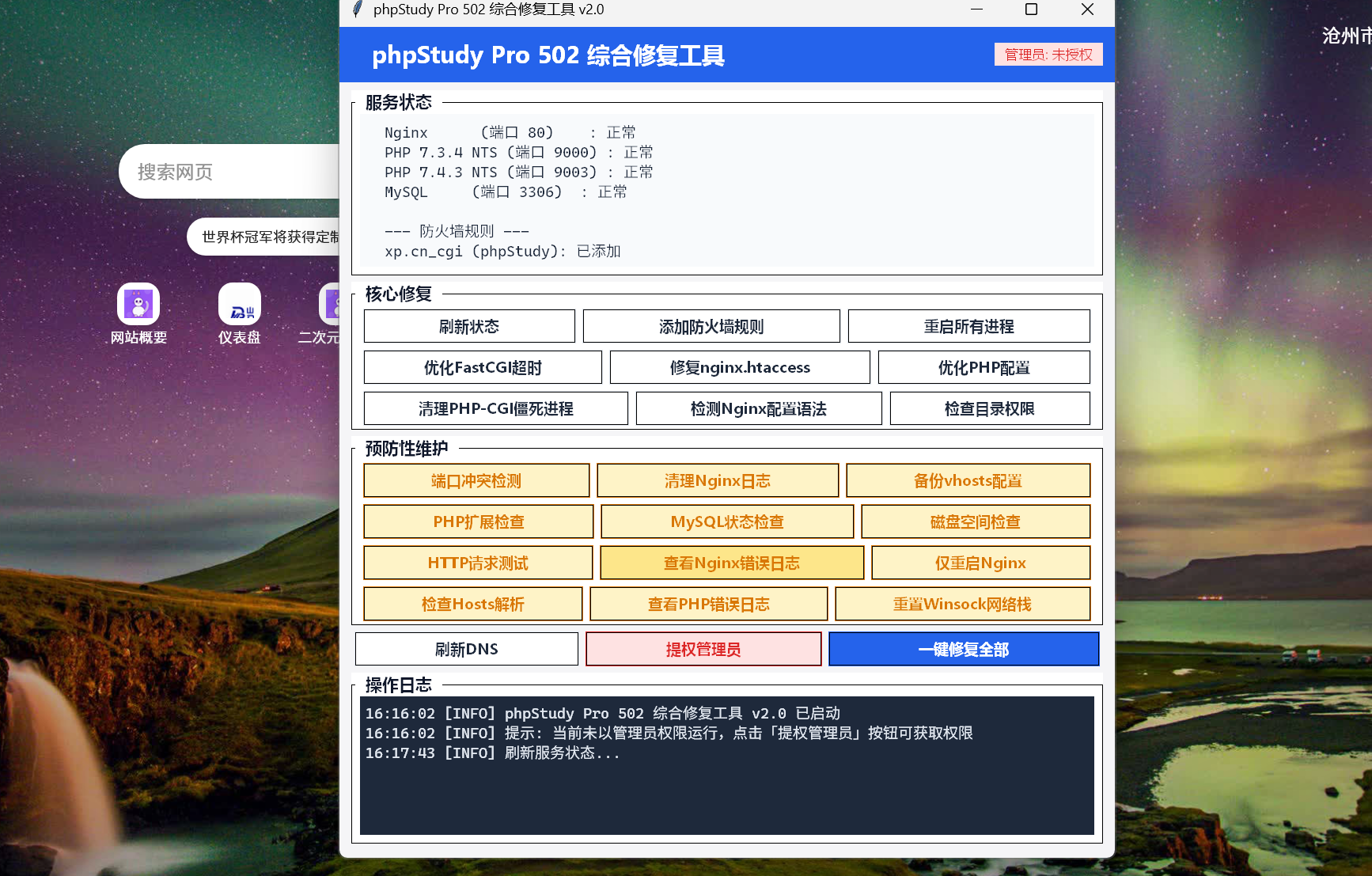Click 重置Winsock网络栈 button

[x=963, y=604]
